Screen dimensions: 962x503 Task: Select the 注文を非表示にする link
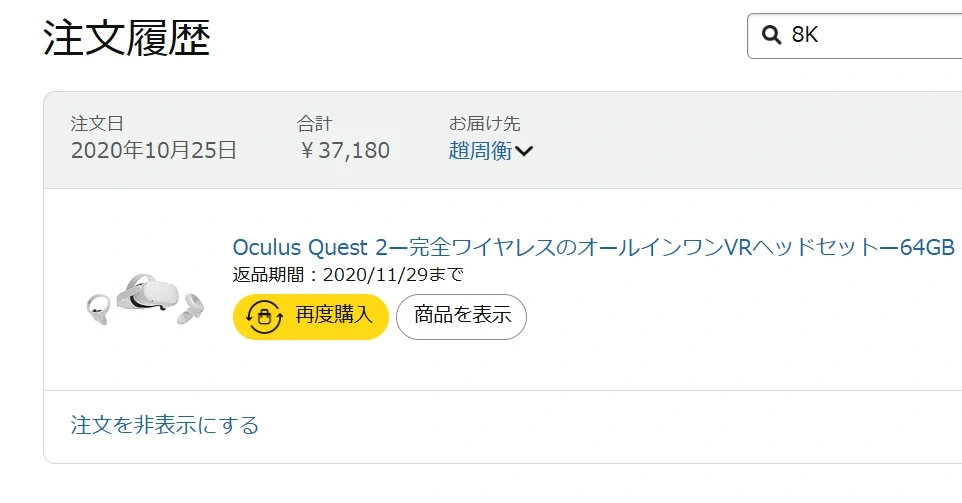point(165,425)
